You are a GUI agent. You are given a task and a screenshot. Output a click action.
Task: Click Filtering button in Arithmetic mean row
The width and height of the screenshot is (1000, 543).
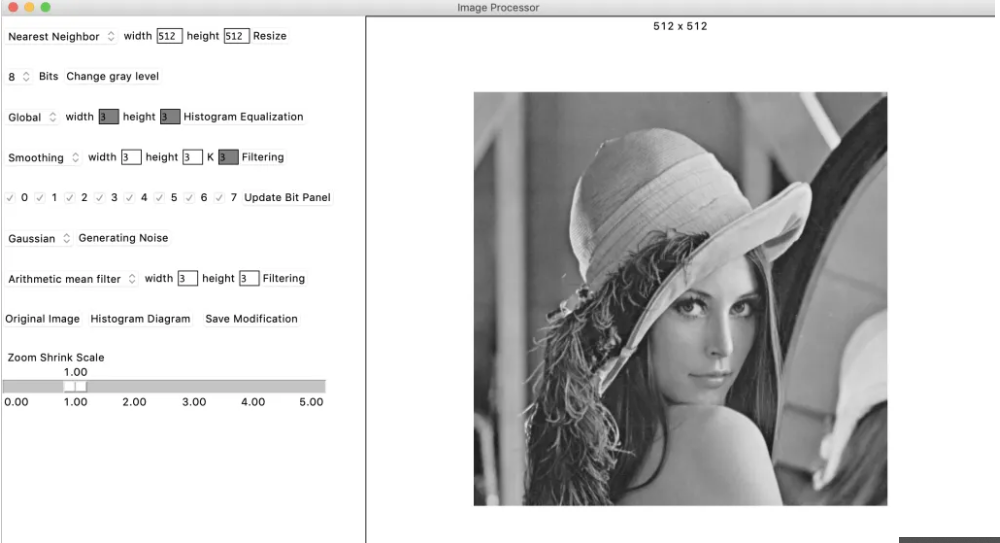(x=284, y=278)
